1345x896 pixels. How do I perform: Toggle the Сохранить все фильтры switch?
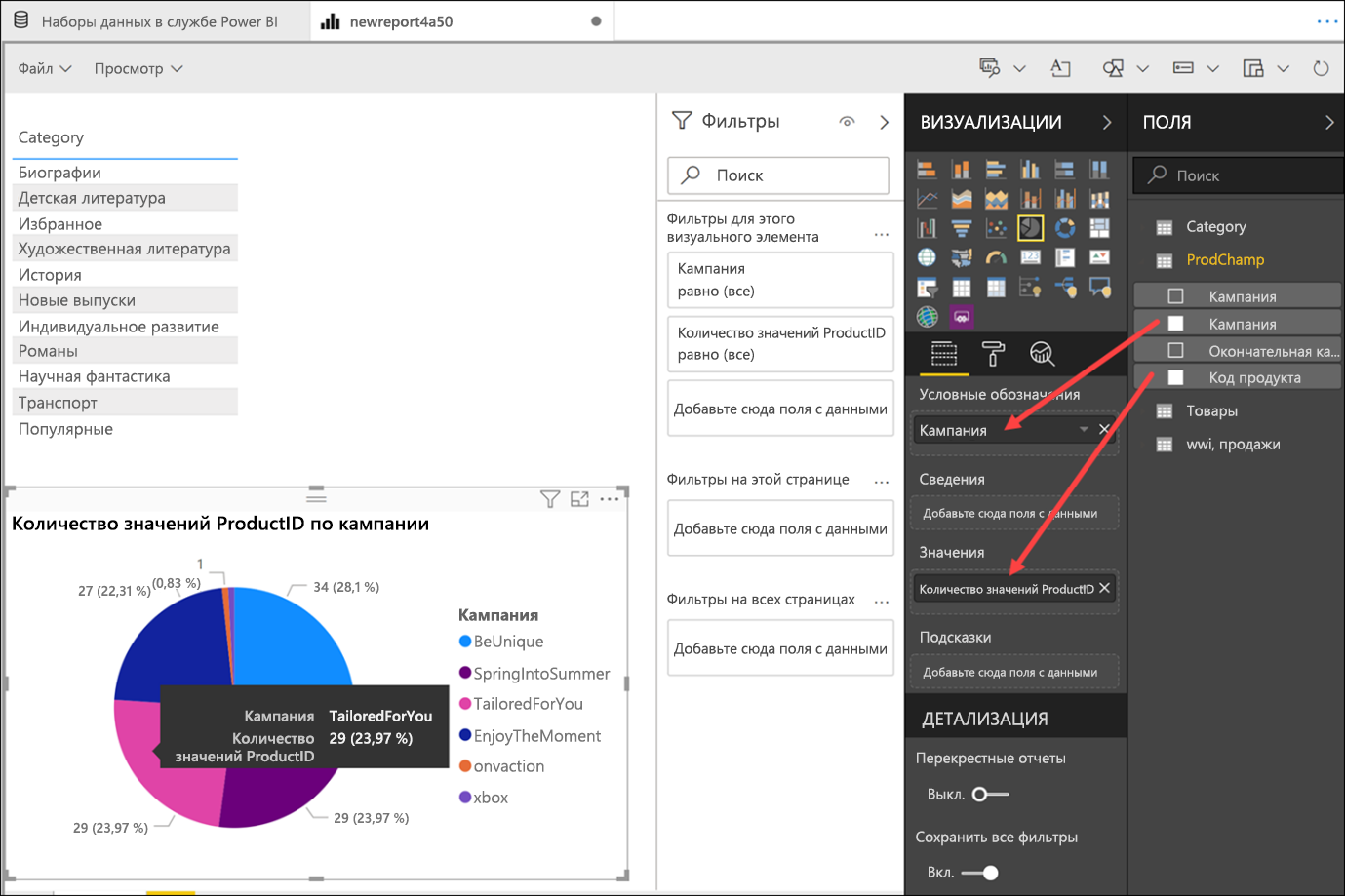click(980, 873)
